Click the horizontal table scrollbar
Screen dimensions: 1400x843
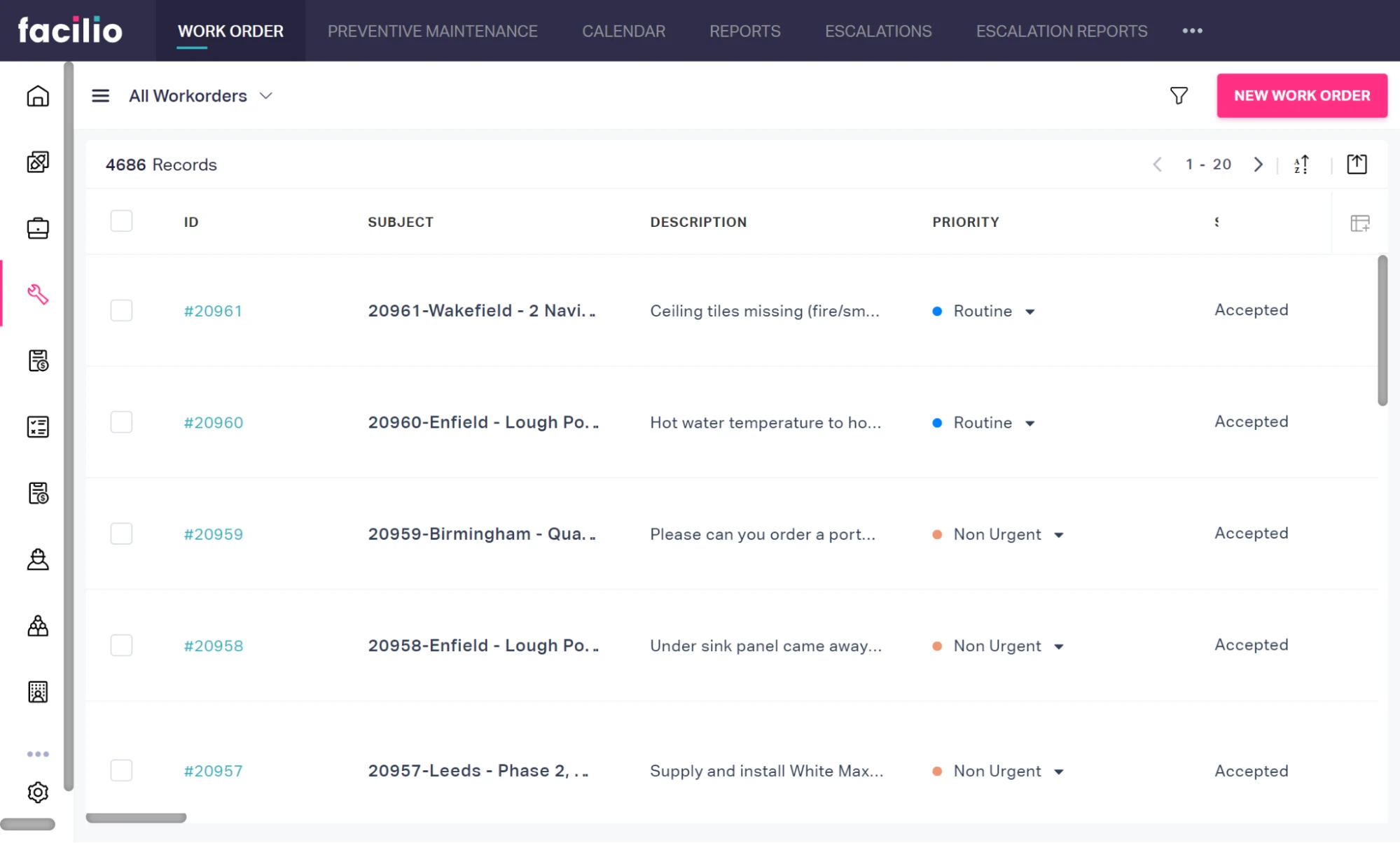136,818
